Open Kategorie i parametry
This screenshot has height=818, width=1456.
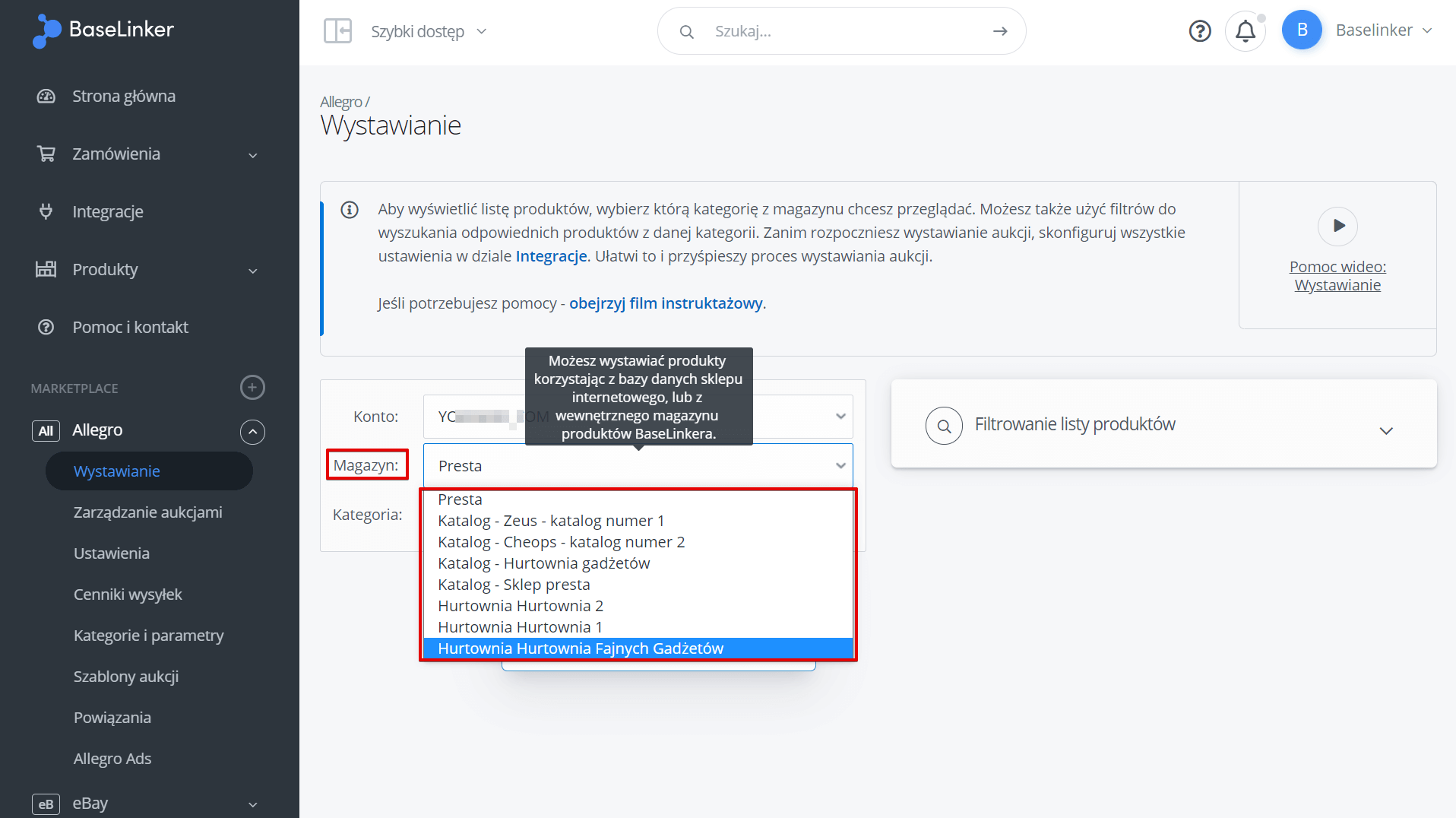[x=149, y=636]
